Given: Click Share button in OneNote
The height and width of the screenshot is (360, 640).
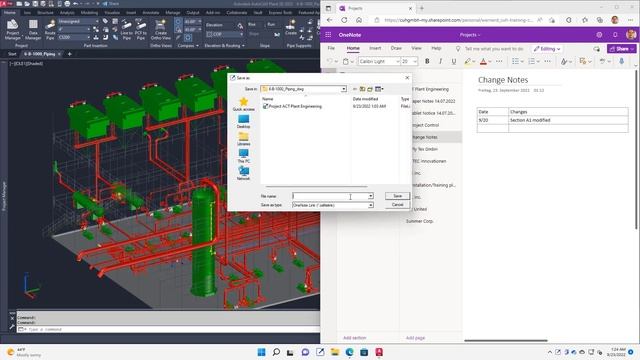Looking at the screenshot, I should pos(622,49).
